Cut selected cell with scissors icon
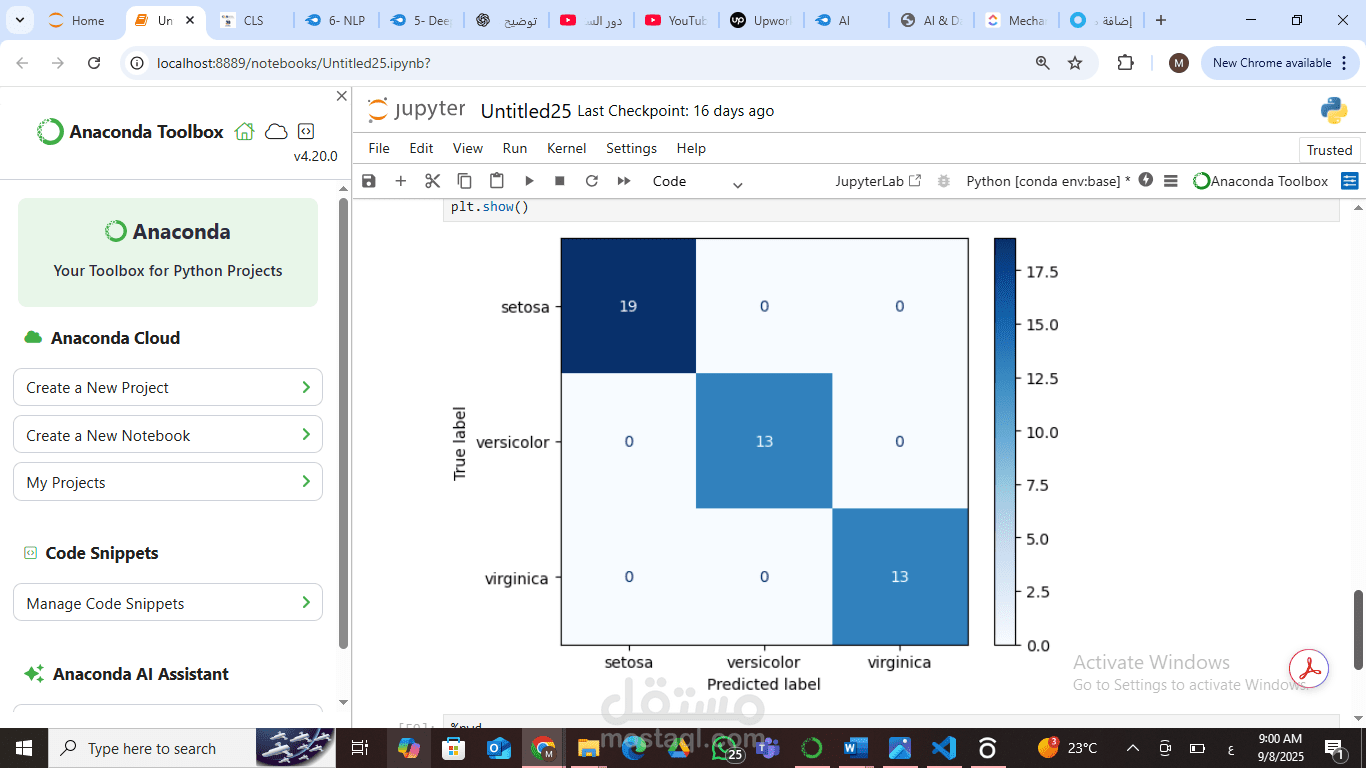Viewport: 1366px width, 768px height. point(432,181)
